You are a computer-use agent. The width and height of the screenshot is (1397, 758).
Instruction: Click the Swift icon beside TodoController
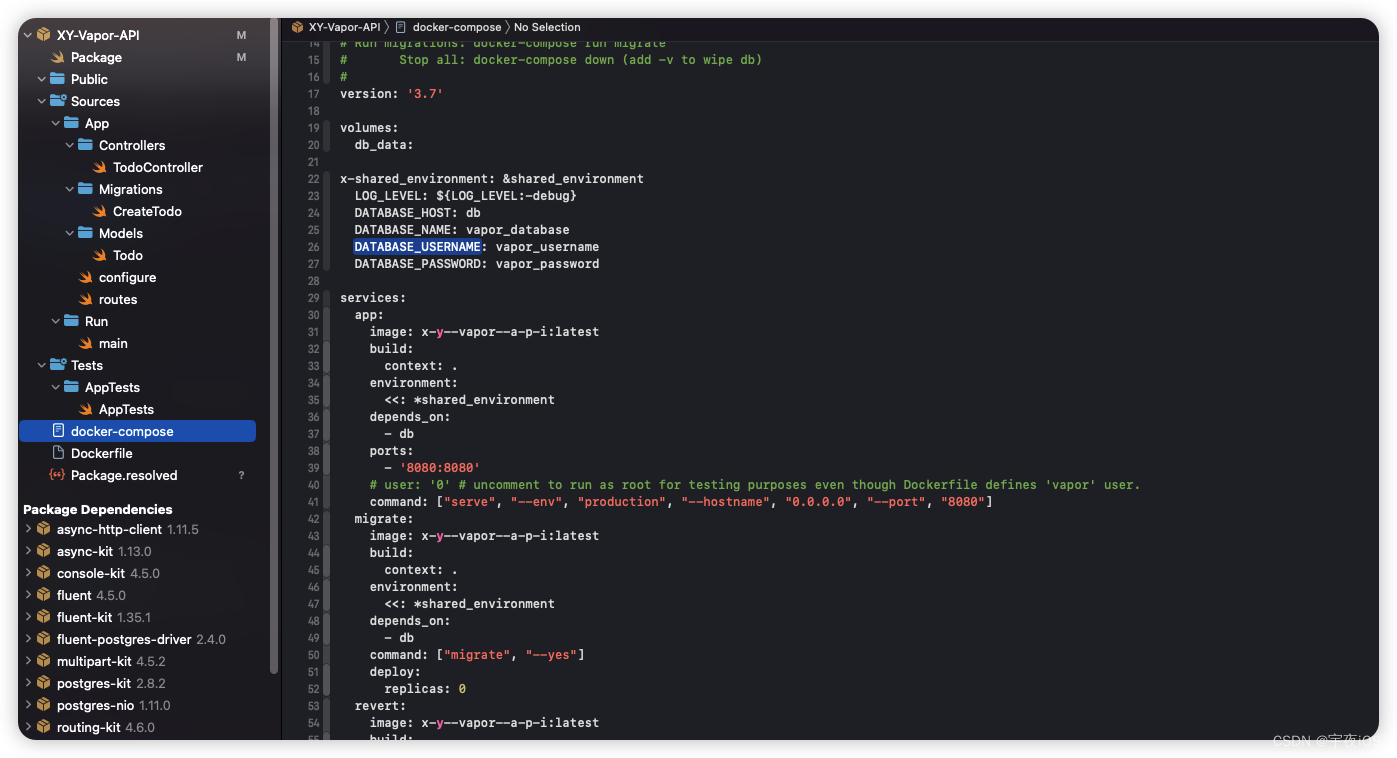click(x=100, y=167)
